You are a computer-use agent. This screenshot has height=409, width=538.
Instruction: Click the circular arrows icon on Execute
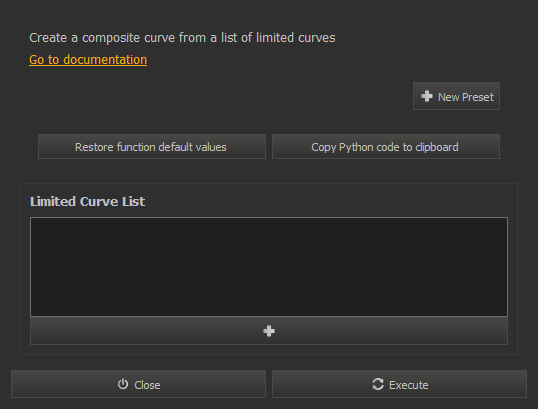[x=378, y=384]
